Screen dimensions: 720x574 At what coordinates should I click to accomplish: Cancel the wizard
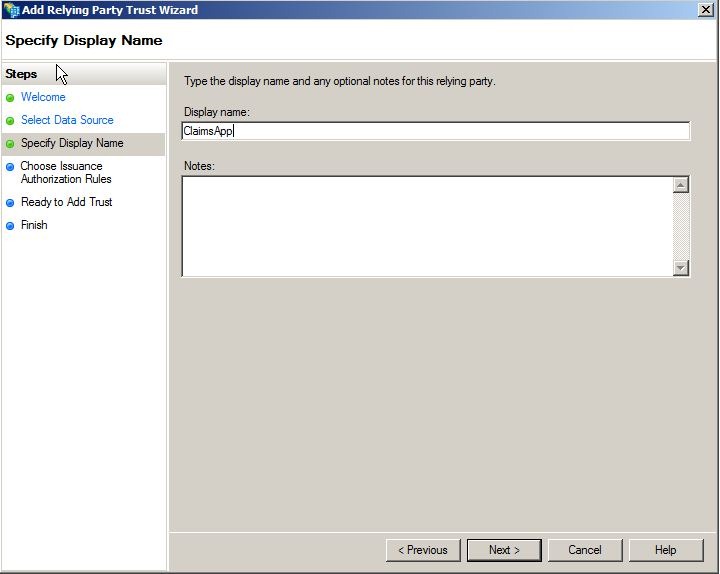coord(585,550)
